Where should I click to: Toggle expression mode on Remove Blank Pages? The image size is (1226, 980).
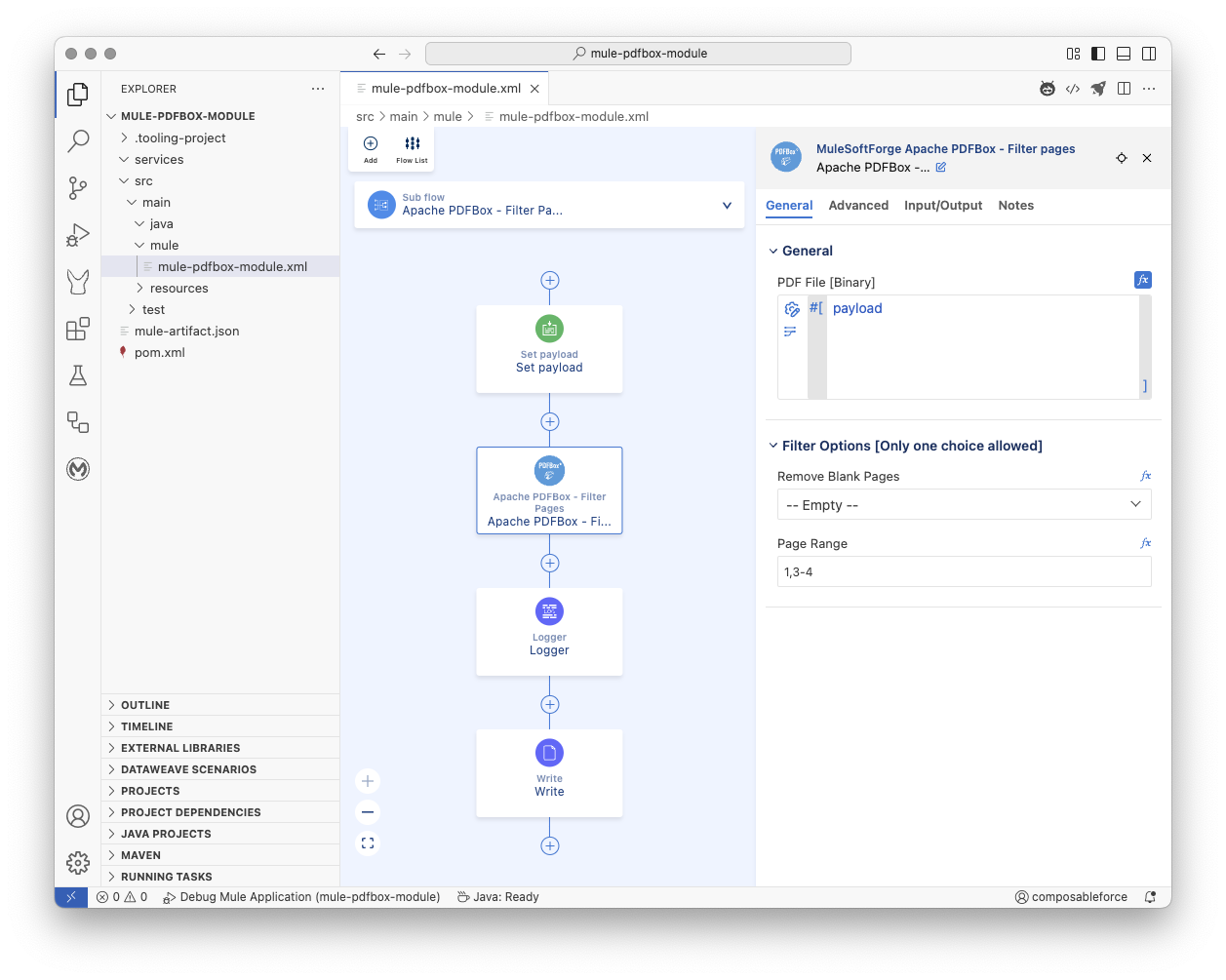(x=1145, y=476)
